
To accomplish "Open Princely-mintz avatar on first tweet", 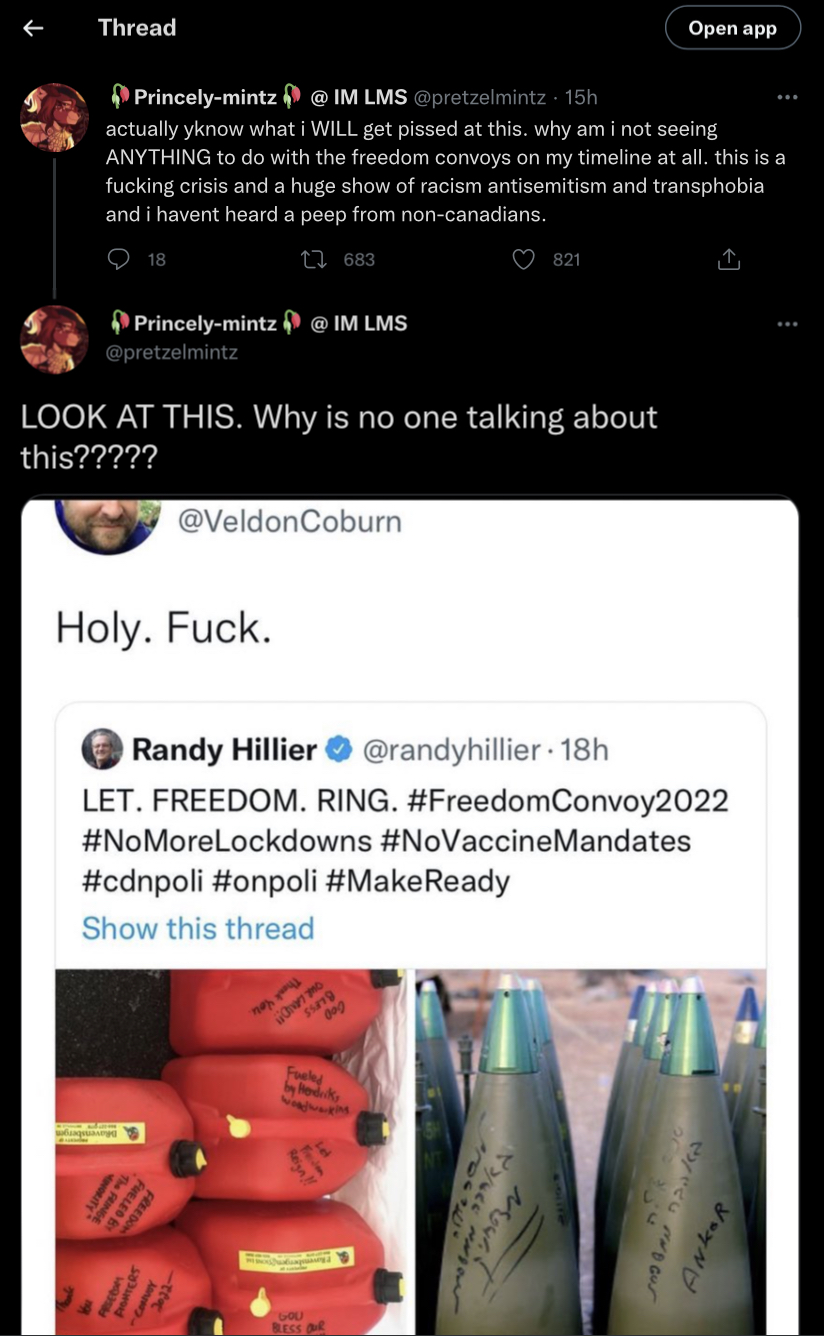I will [54, 118].
